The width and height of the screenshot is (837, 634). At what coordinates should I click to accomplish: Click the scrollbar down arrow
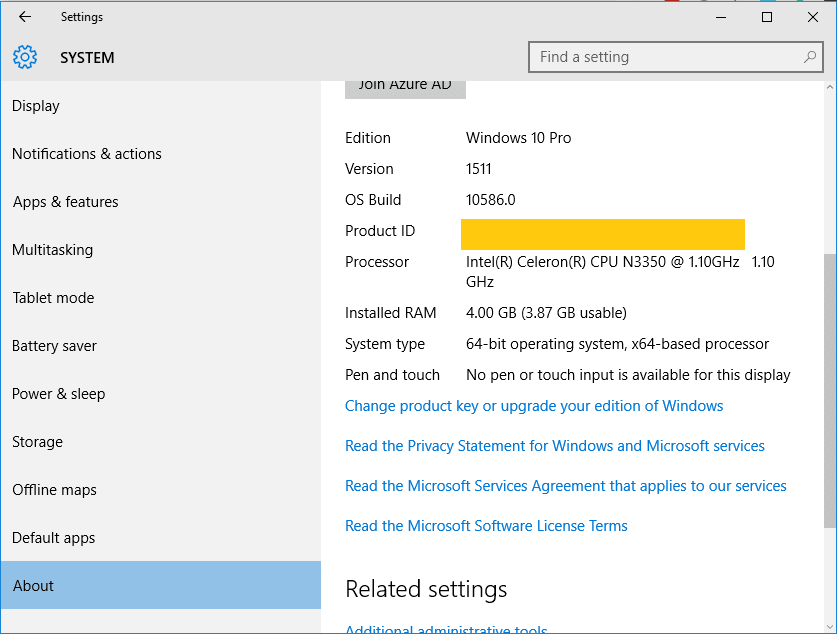[830, 627]
